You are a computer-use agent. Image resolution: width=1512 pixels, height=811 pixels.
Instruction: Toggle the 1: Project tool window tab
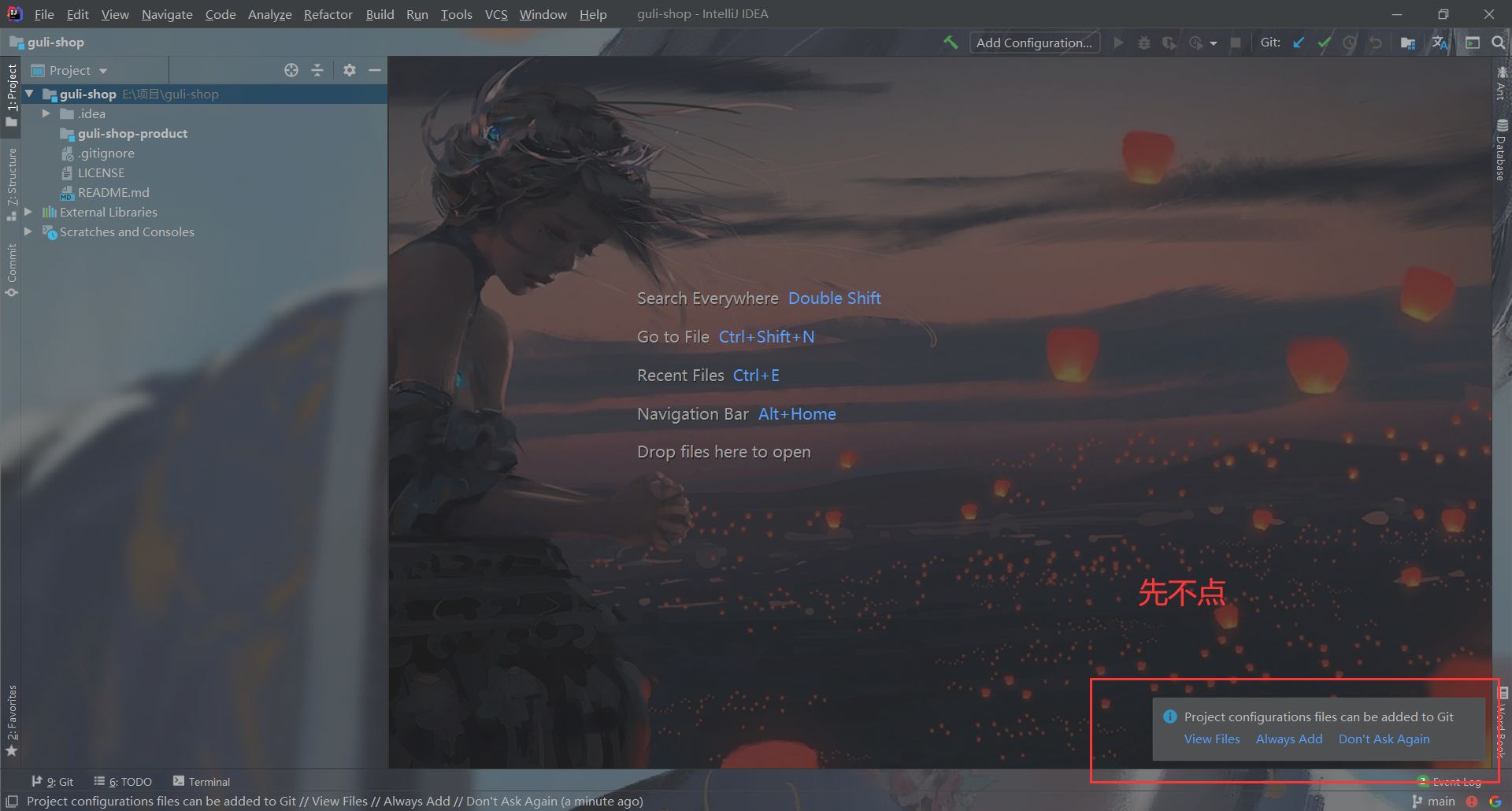(x=11, y=94)
